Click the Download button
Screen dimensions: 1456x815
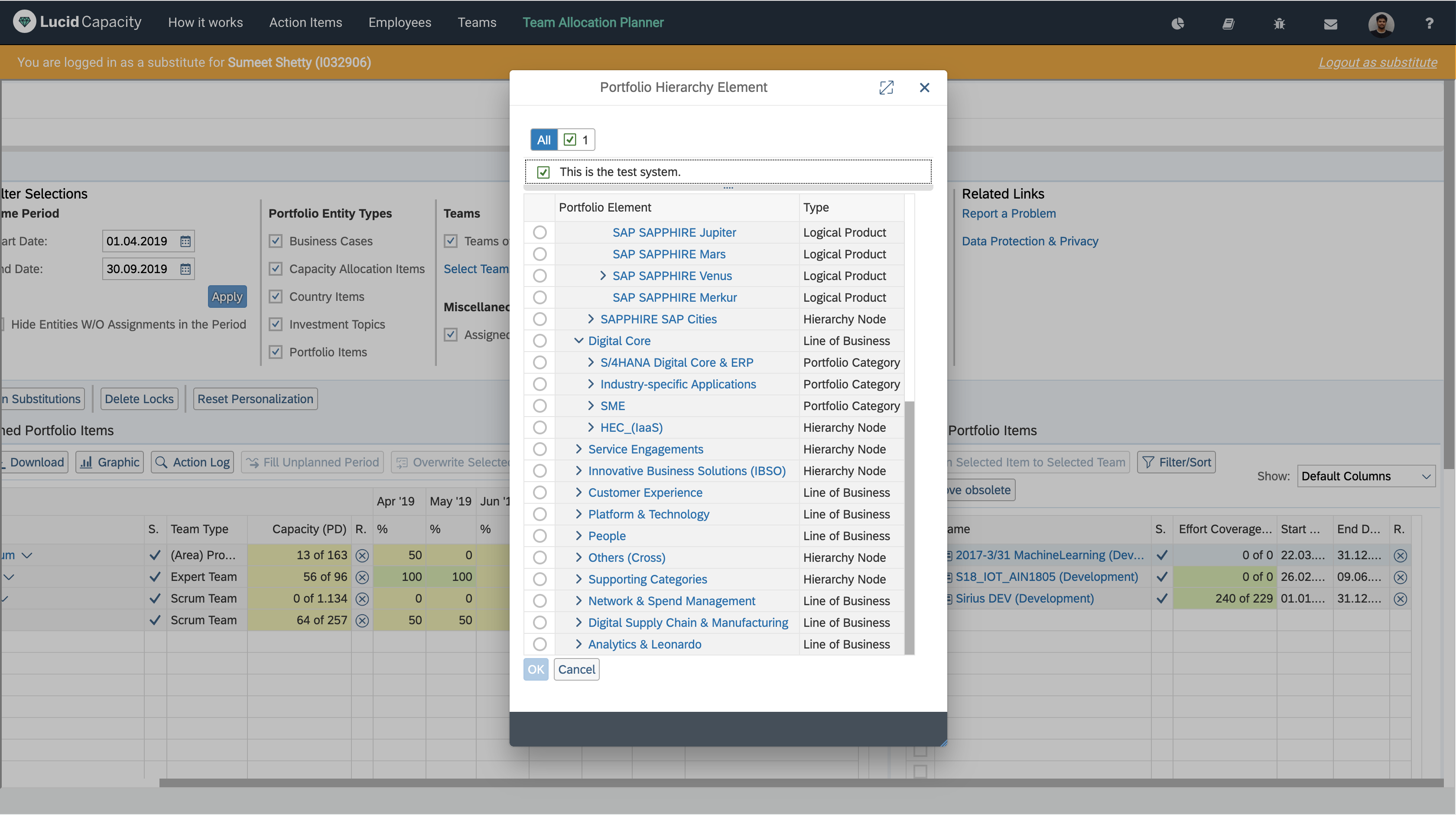tap(34, 462)
